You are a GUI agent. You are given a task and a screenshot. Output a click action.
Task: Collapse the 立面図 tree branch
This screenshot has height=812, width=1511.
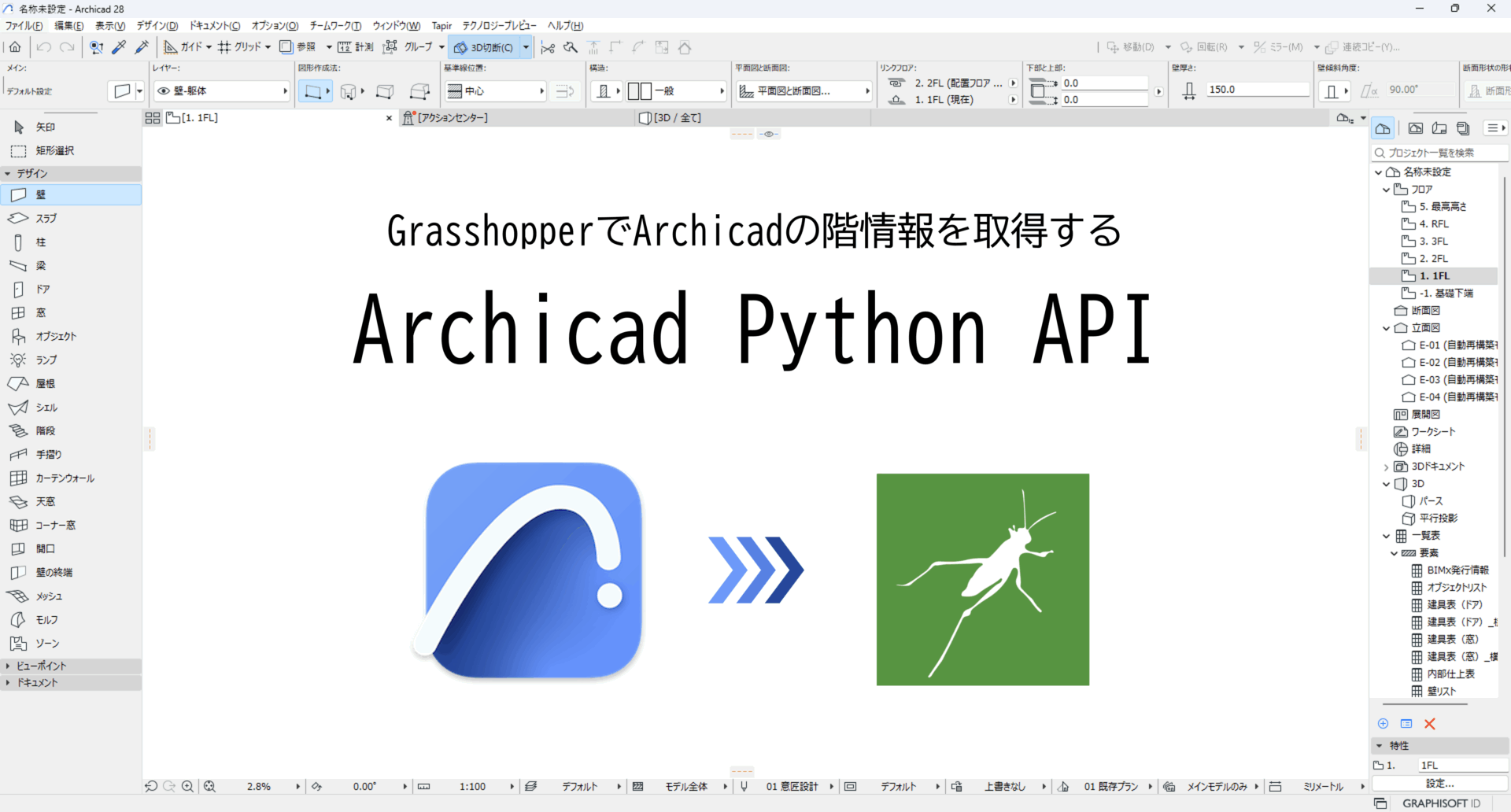(1387, 328)
